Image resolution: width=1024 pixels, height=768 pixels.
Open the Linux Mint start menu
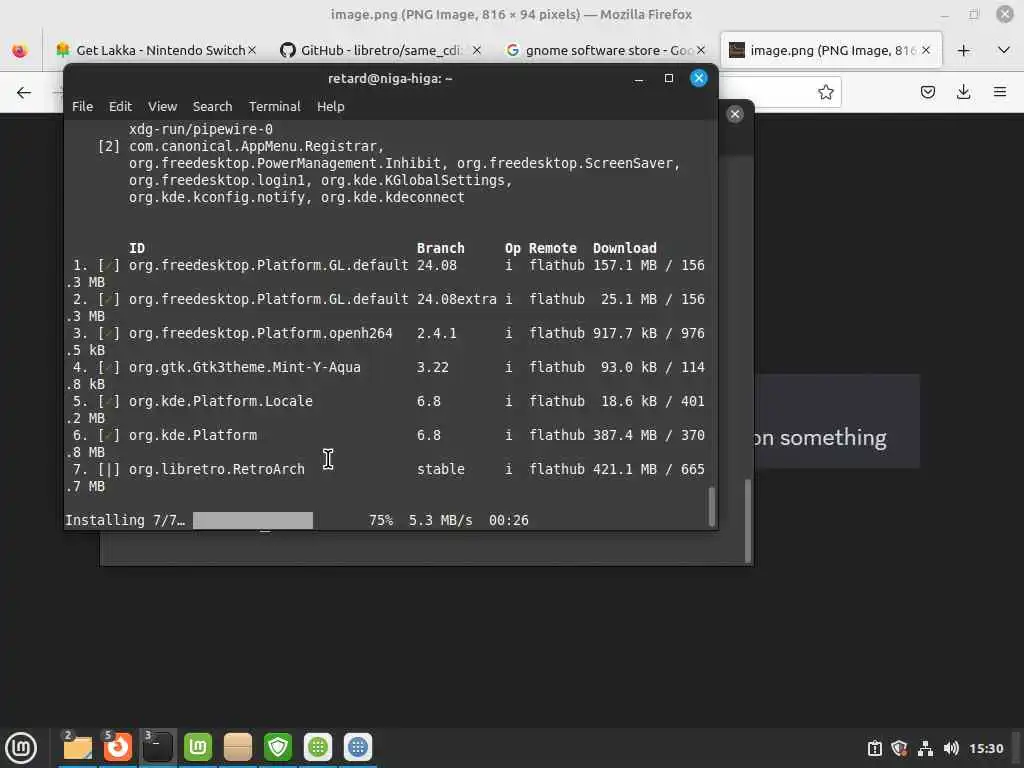pyautogui.click(x=21, y=748)
